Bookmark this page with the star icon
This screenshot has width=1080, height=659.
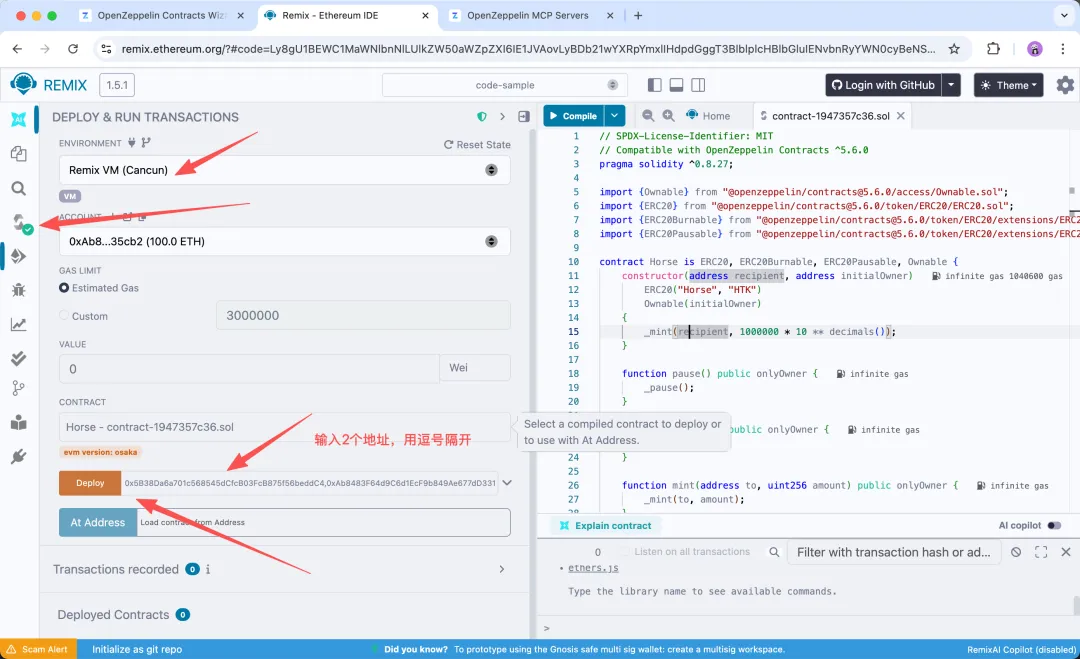click(x=954, y=49)
